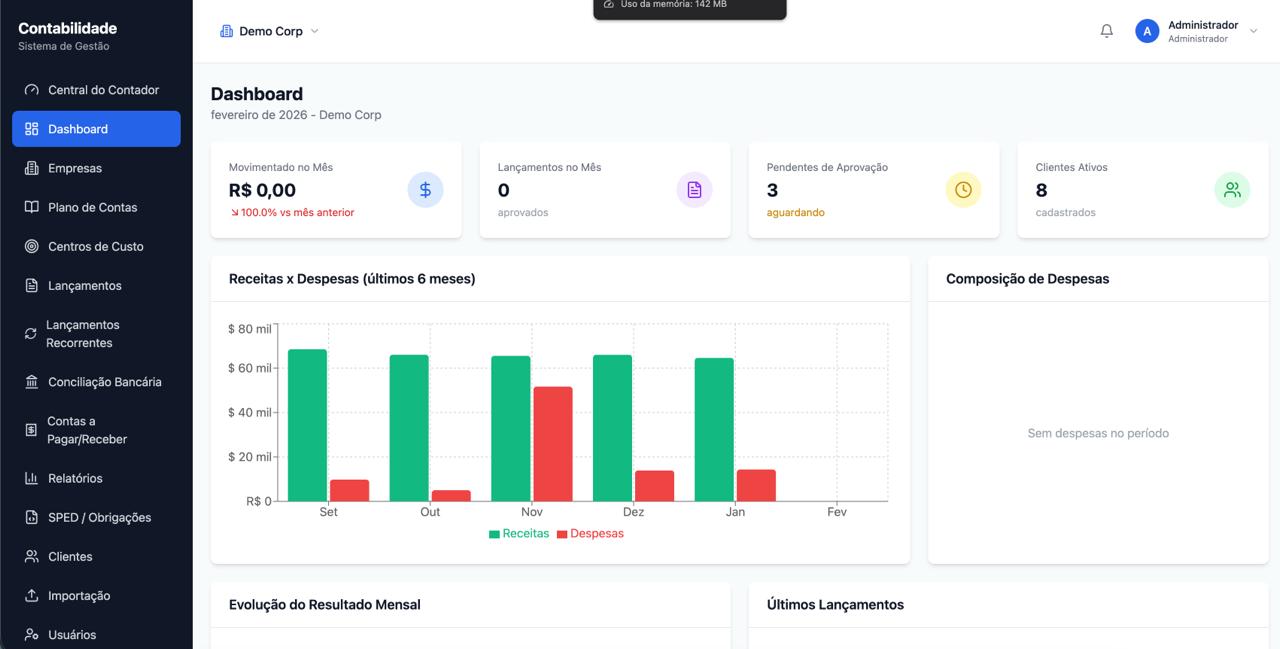Open Plano de Contas in sidebar
Image resolution: width=1280 pixels, height=649 pixels.
(x=92, y=207)
